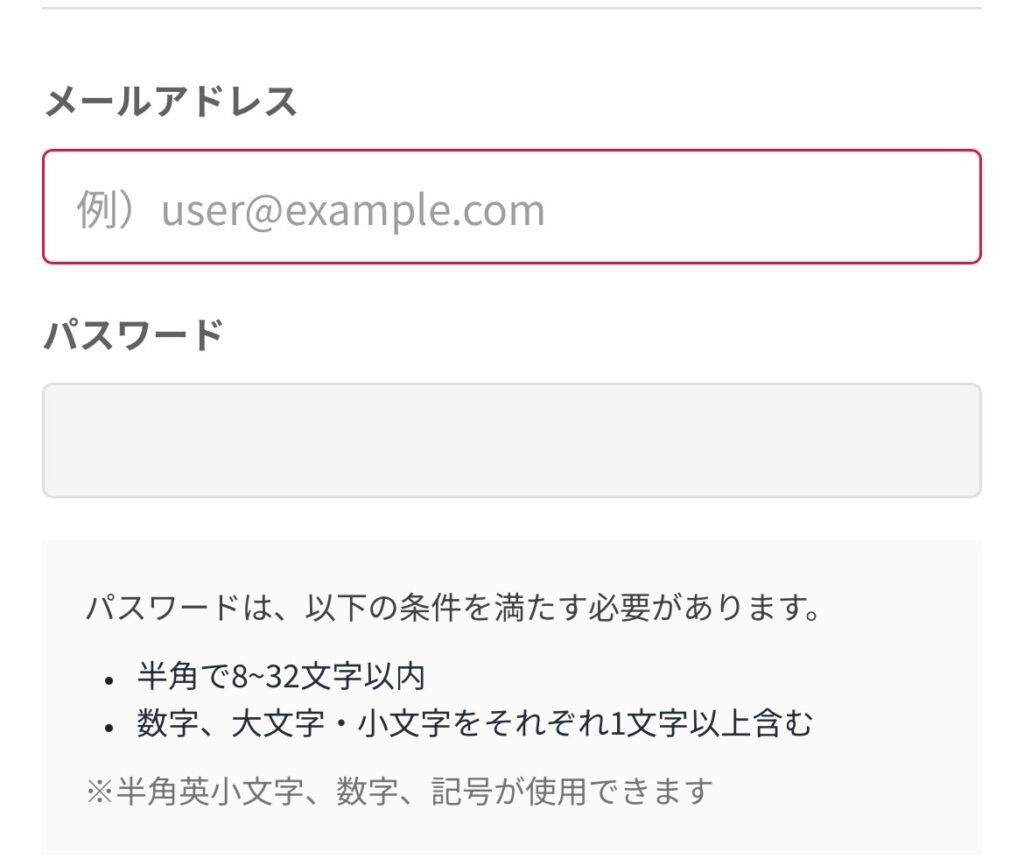Screen dimensions: 1024x859
Task: Click the パスワードは、以下の条件 intro sentence
Action: tap(452, 609)
